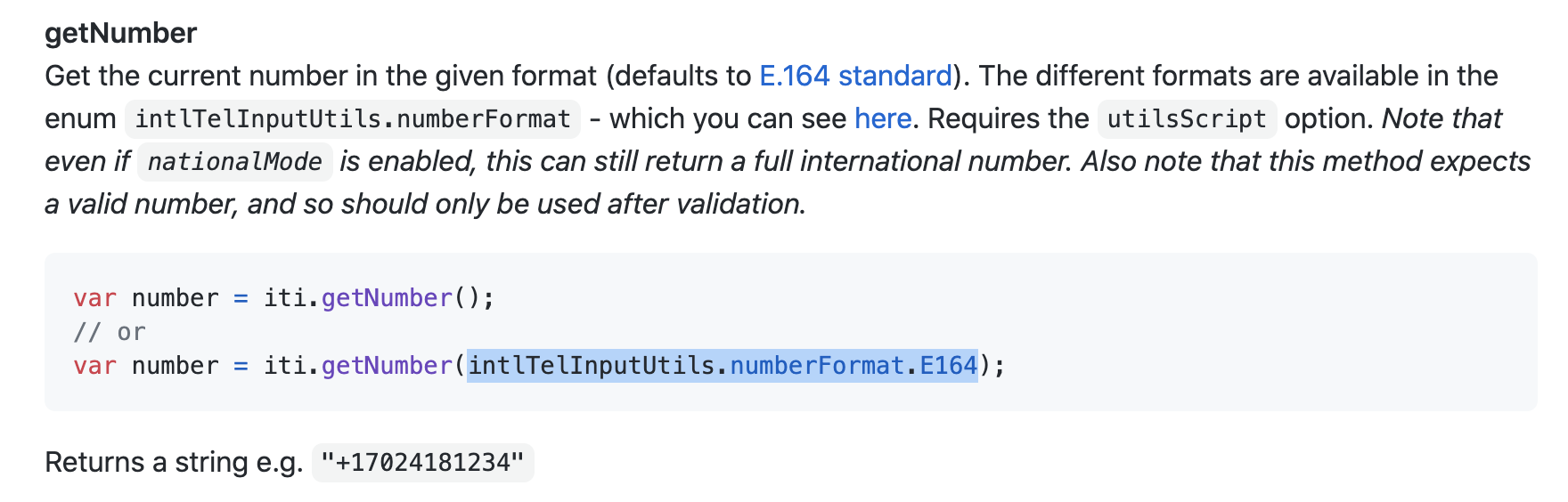Click the number variable on the last code line
The height and width of the screenshot is (502, 1568).
click(x=175, y=366)
